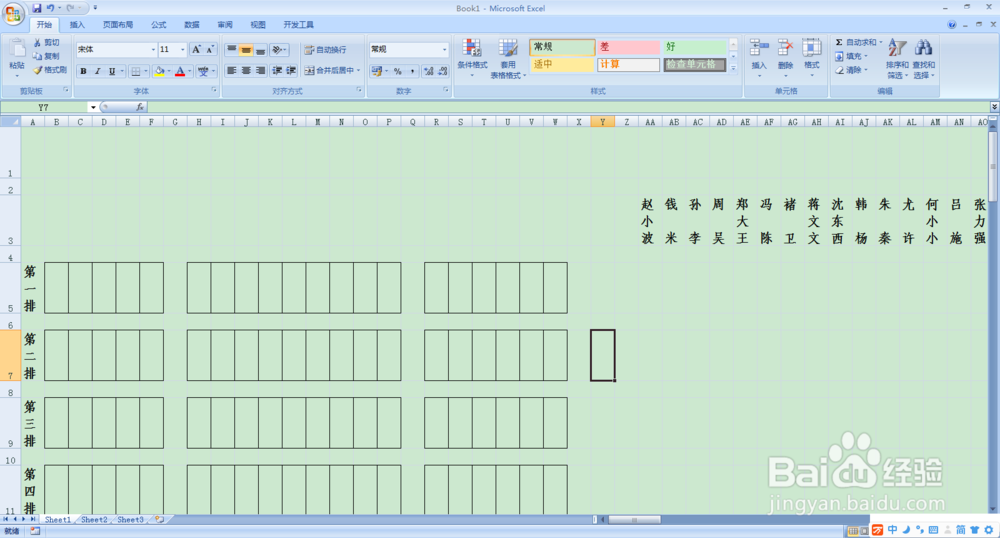
Task: Set middle vertical alignment
Action: tap(246, 49)
